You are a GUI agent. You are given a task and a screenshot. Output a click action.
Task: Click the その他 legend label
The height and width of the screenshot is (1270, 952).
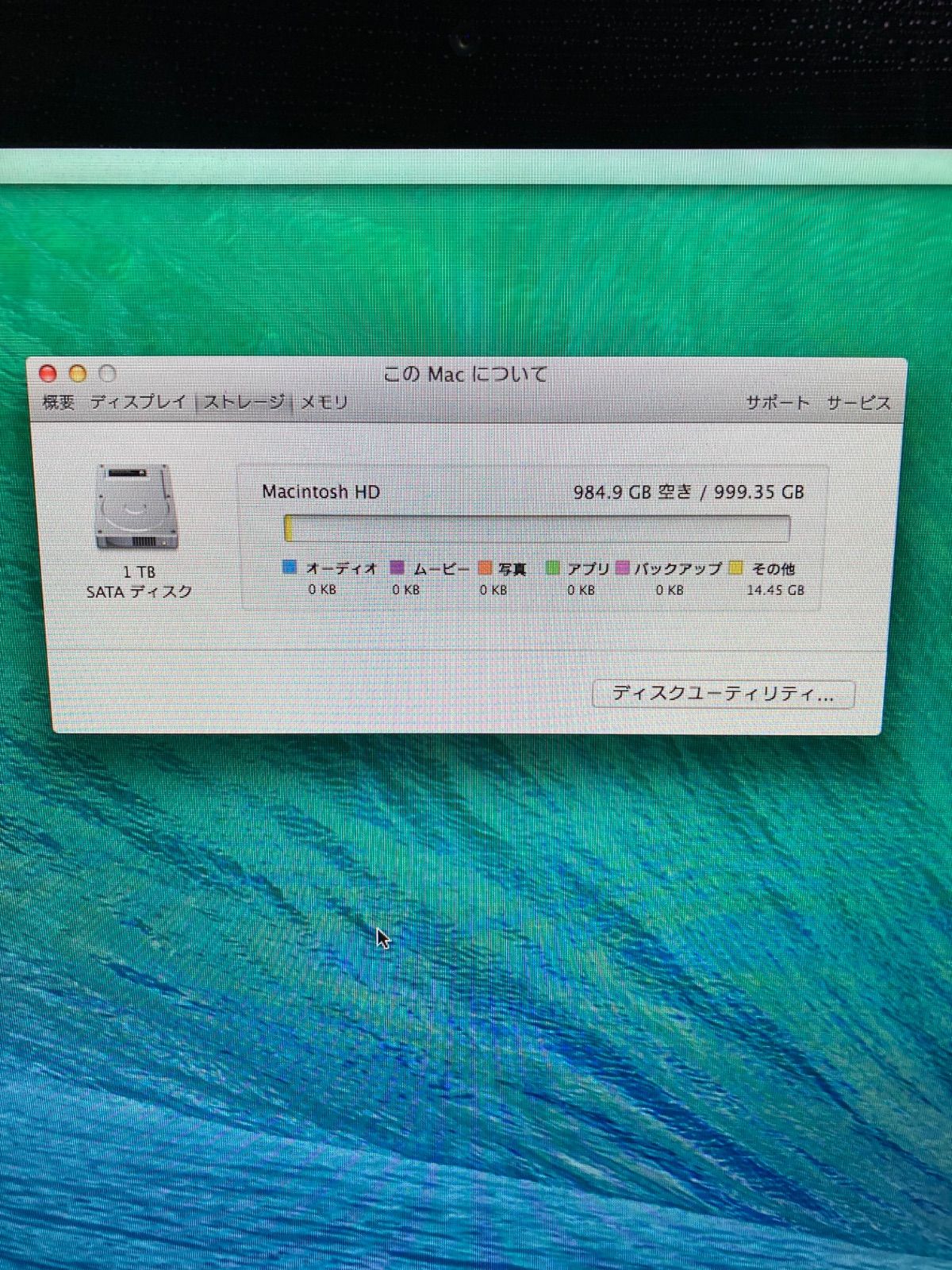click(x=773, y=568)
